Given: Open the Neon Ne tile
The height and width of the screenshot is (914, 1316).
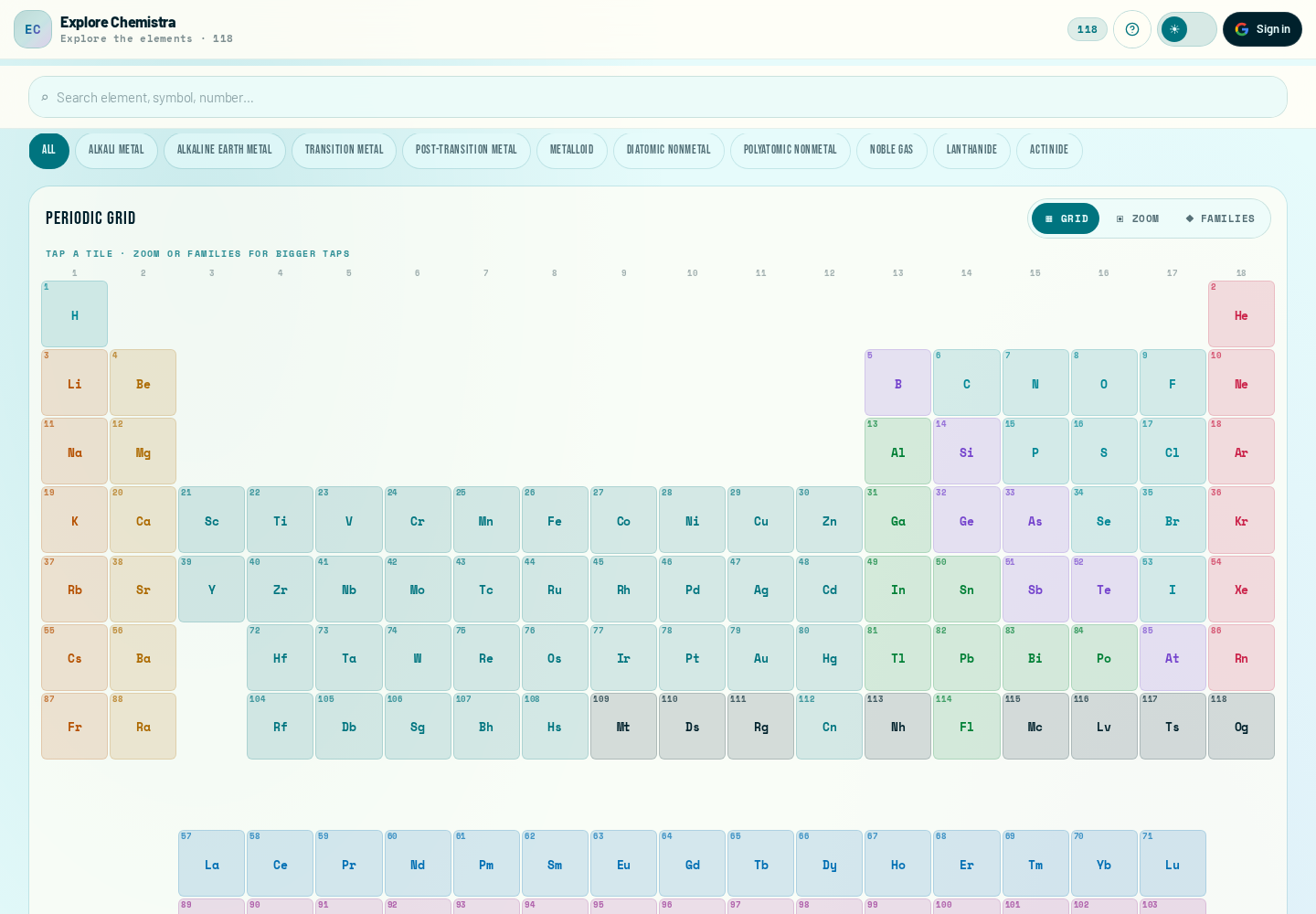Looking at the screenshot, I should pos(1241,383).
